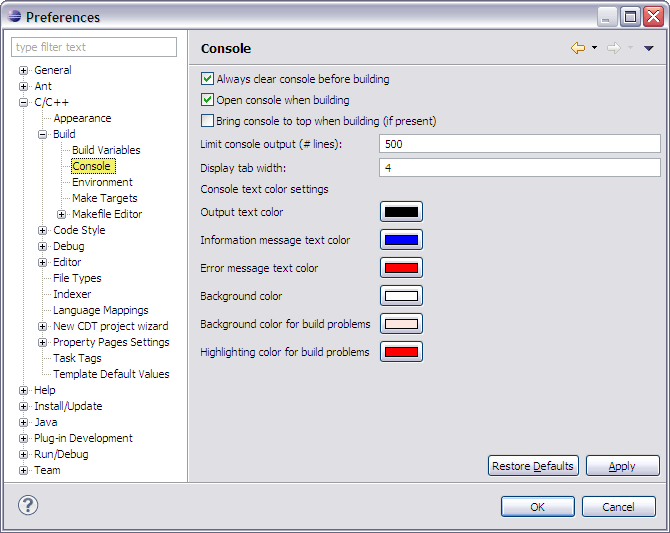This screenshot has height=533, width=670.
Task: Change Highlighting color for build problems
Action: [401, 352]
